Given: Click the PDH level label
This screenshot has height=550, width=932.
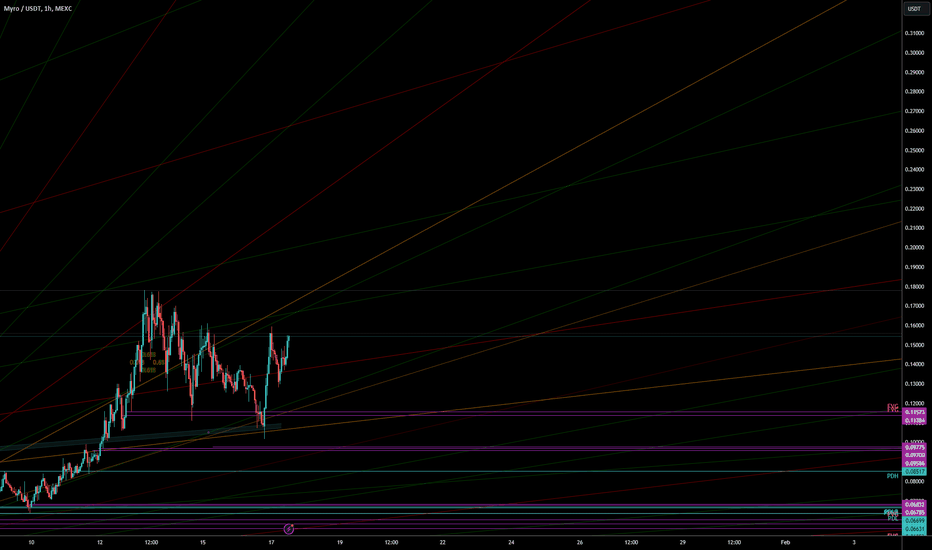Looking at the screenshot, I should [892, 476].
